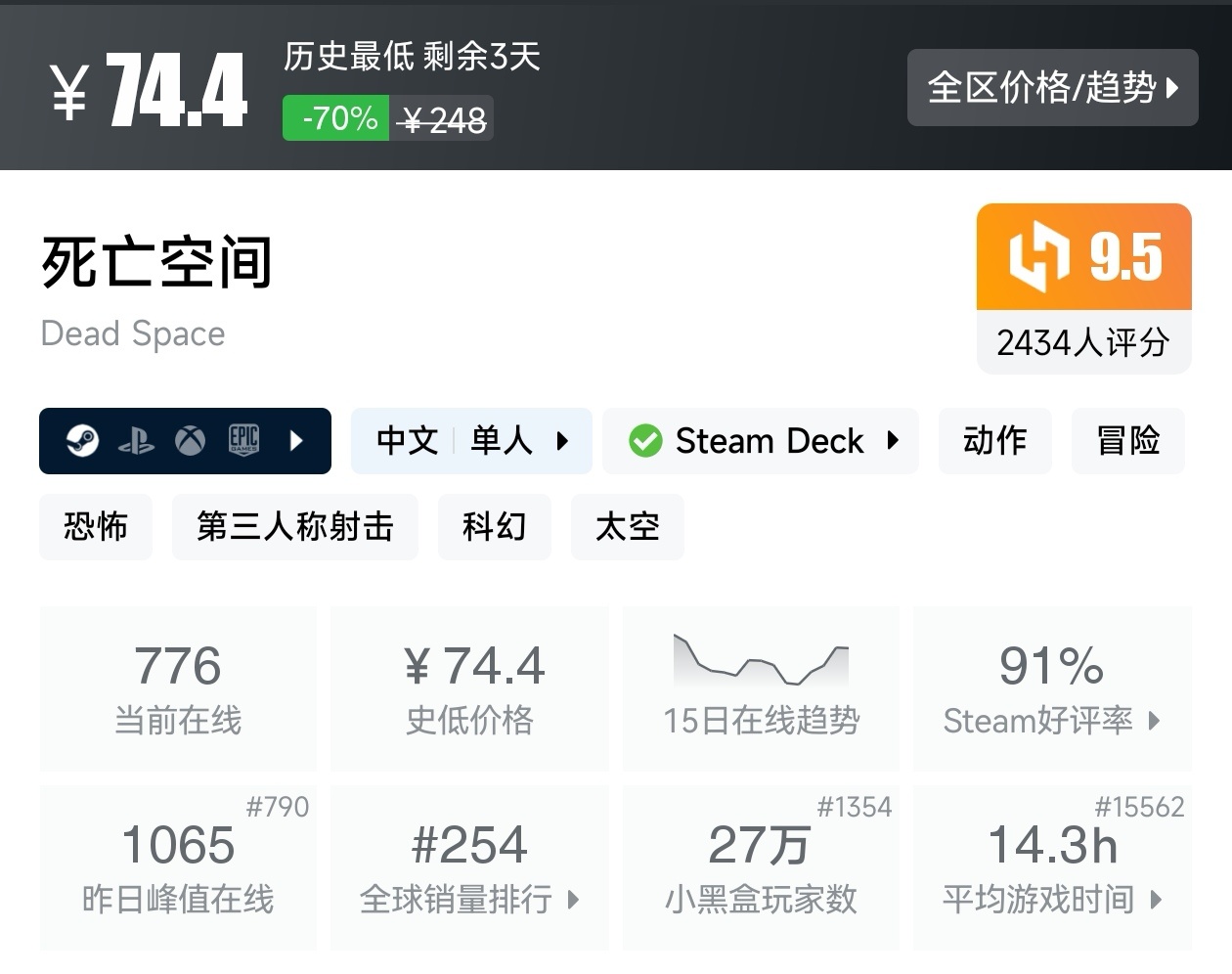Click the game title 死亡空间
This screenshot has width=1232, height=974.
point(156,262)
